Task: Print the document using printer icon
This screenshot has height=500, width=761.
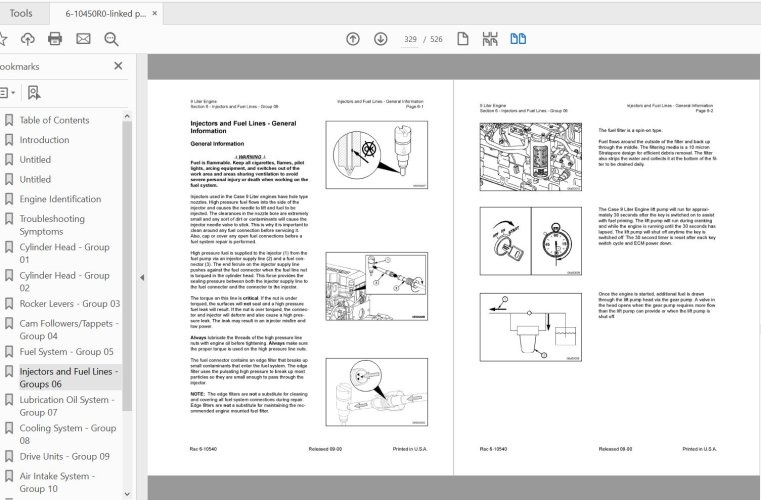Action: (x=55, y=39)
